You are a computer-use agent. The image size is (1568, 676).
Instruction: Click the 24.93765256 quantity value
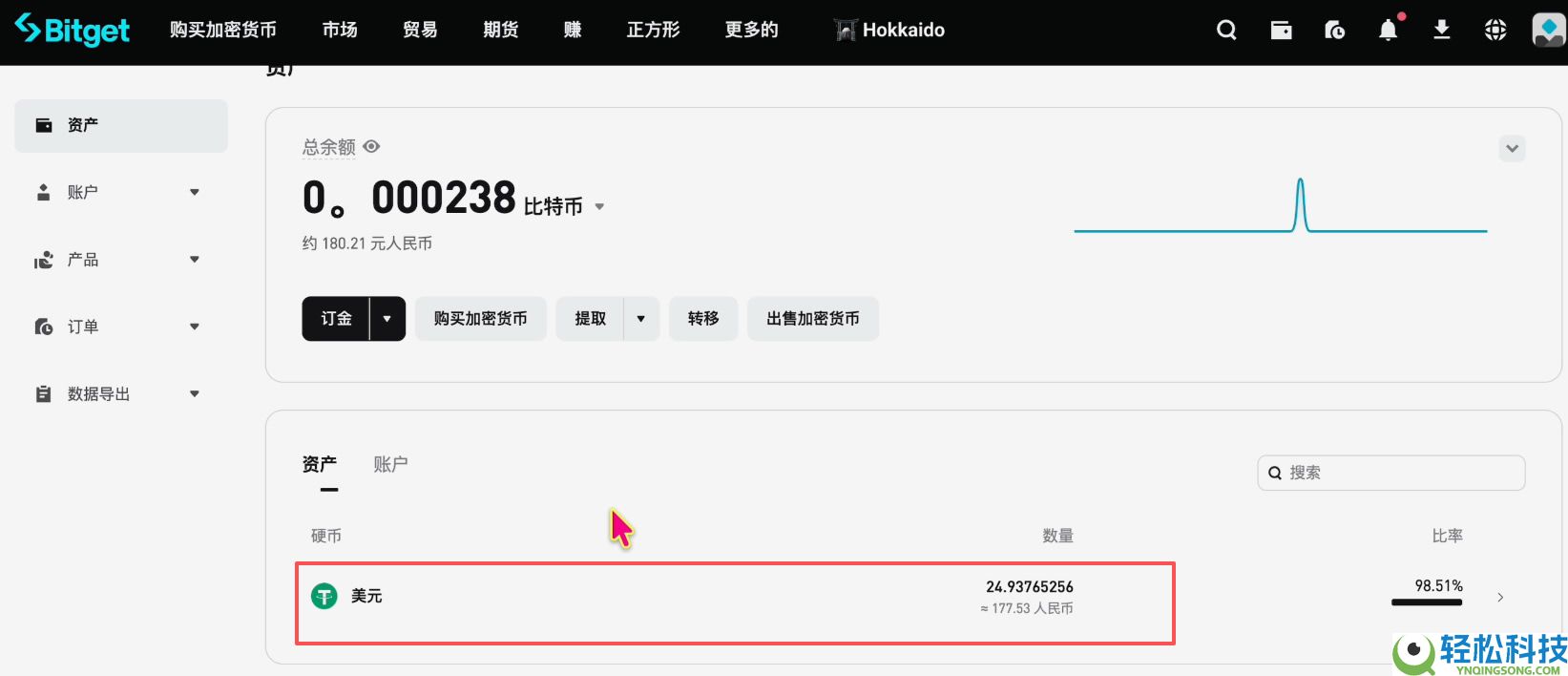(1030, 586)
